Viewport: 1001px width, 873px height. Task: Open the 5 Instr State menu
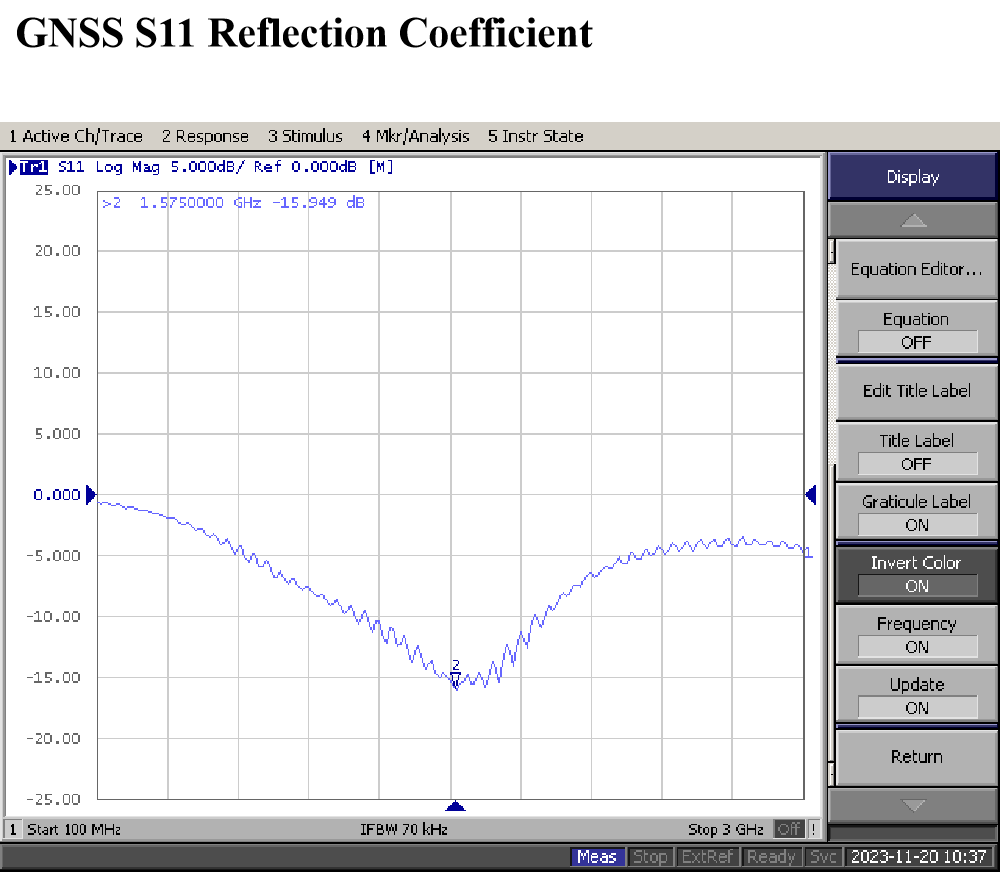[536, 136]
